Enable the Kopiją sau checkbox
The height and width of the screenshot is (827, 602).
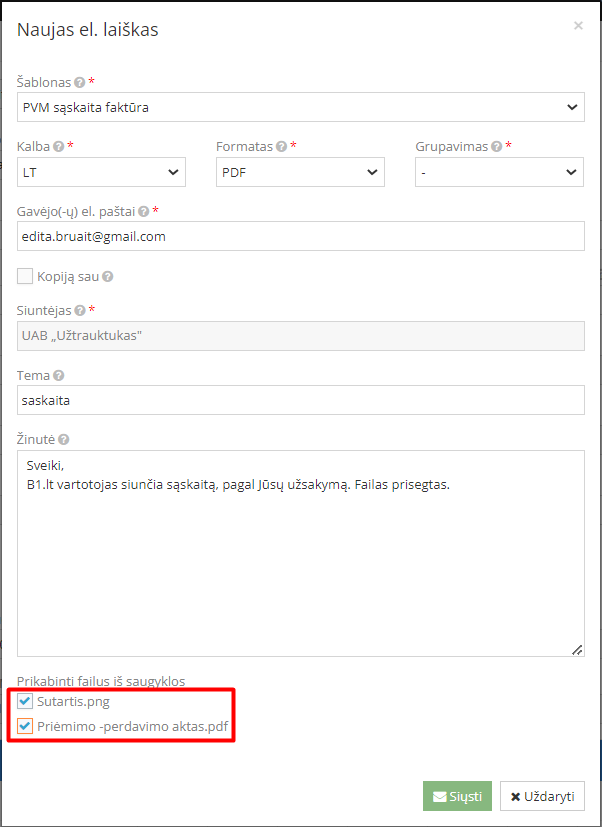click(24, 275)
